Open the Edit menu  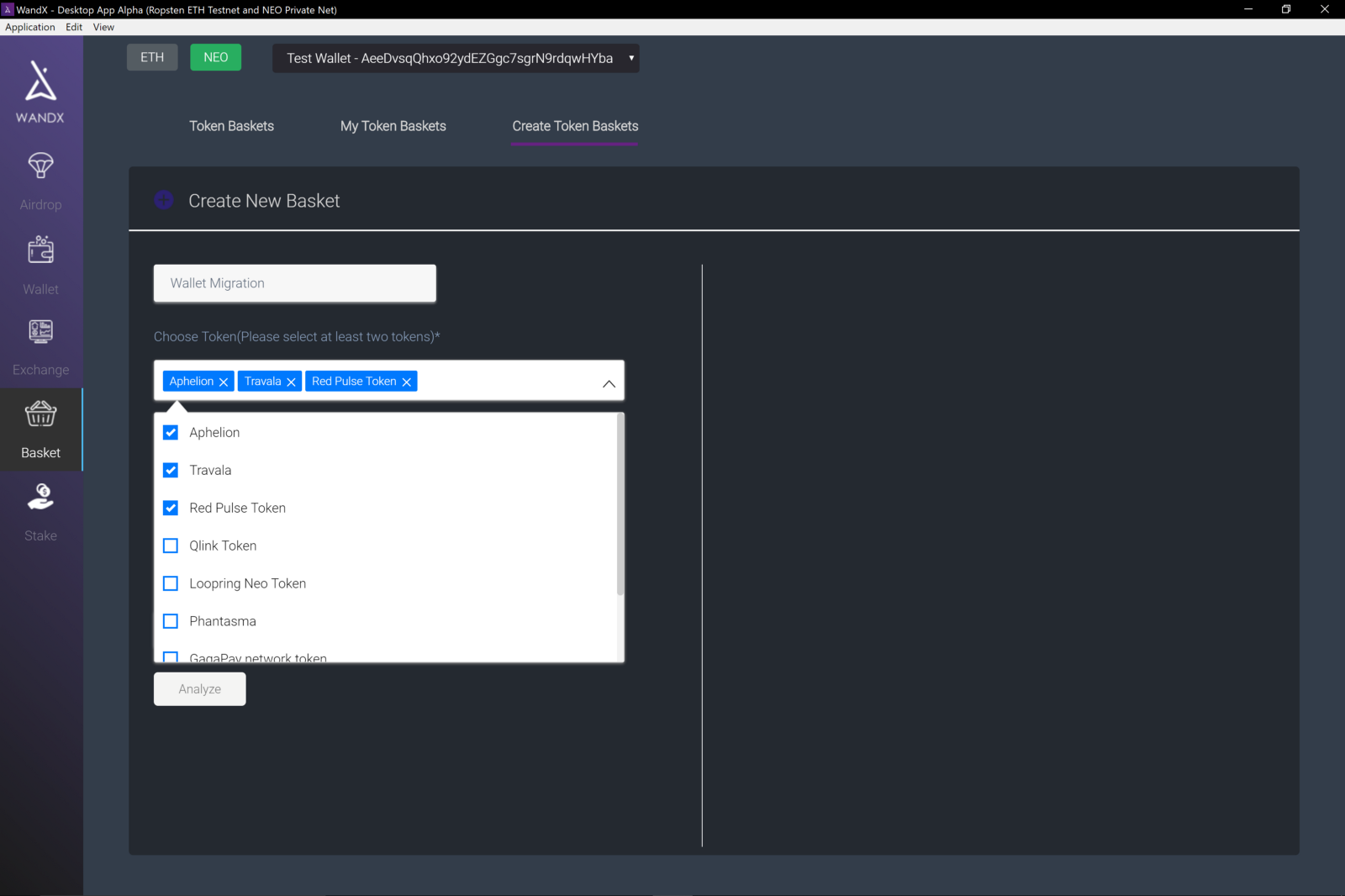tap(74, 27)
